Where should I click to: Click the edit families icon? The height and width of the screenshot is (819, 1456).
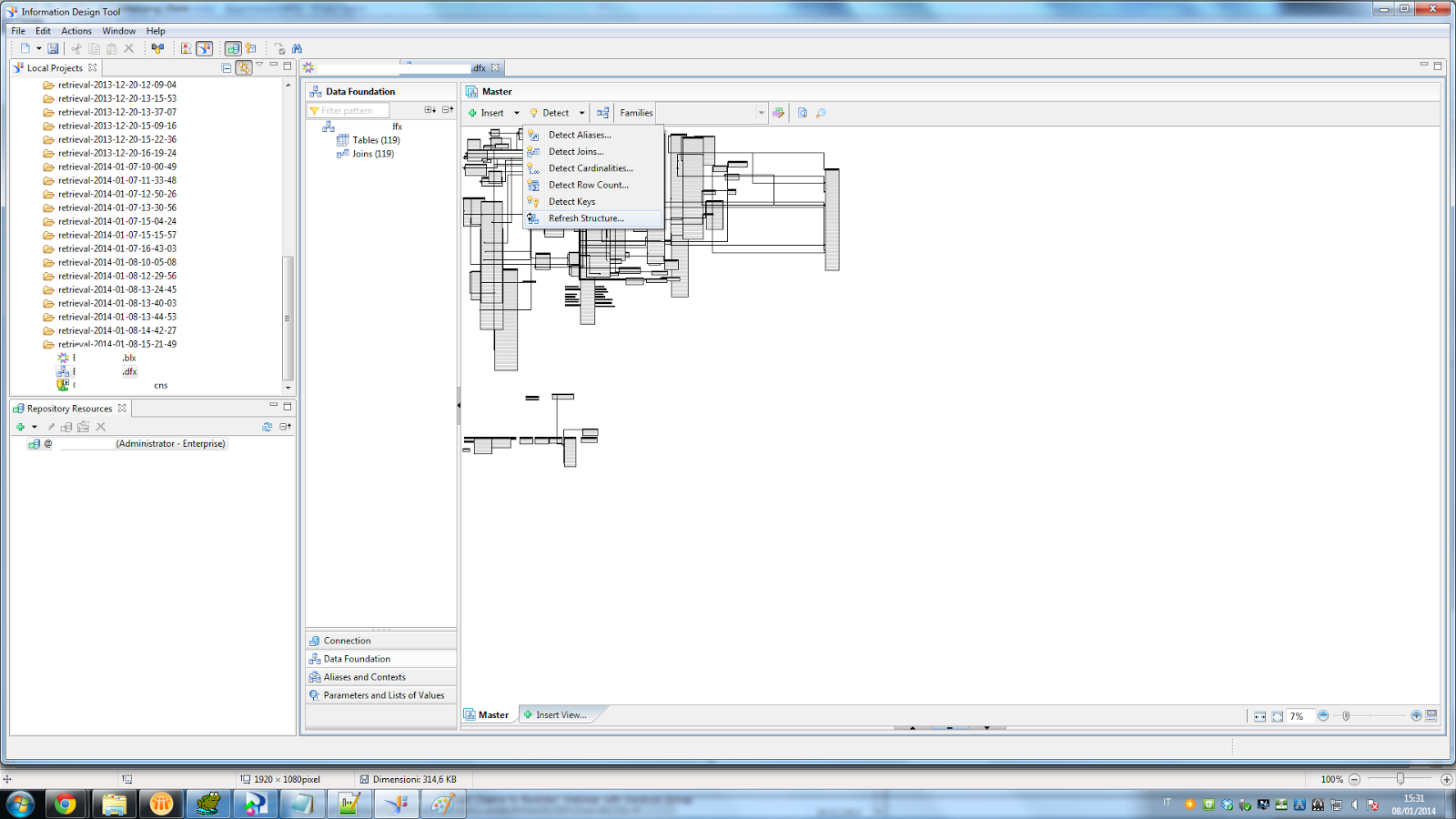click(778, 113)
